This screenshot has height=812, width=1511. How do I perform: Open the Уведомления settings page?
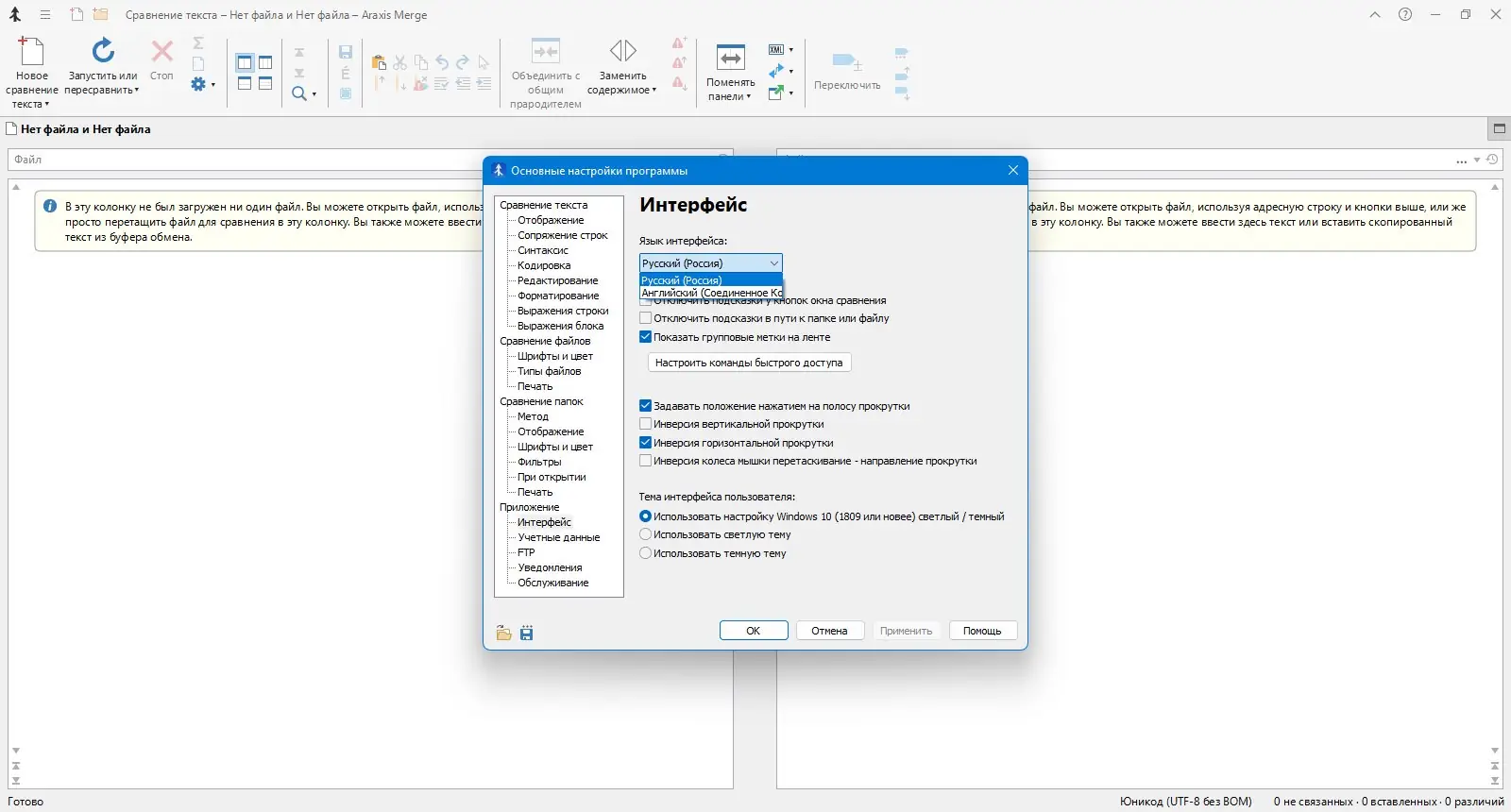(550, 567)
